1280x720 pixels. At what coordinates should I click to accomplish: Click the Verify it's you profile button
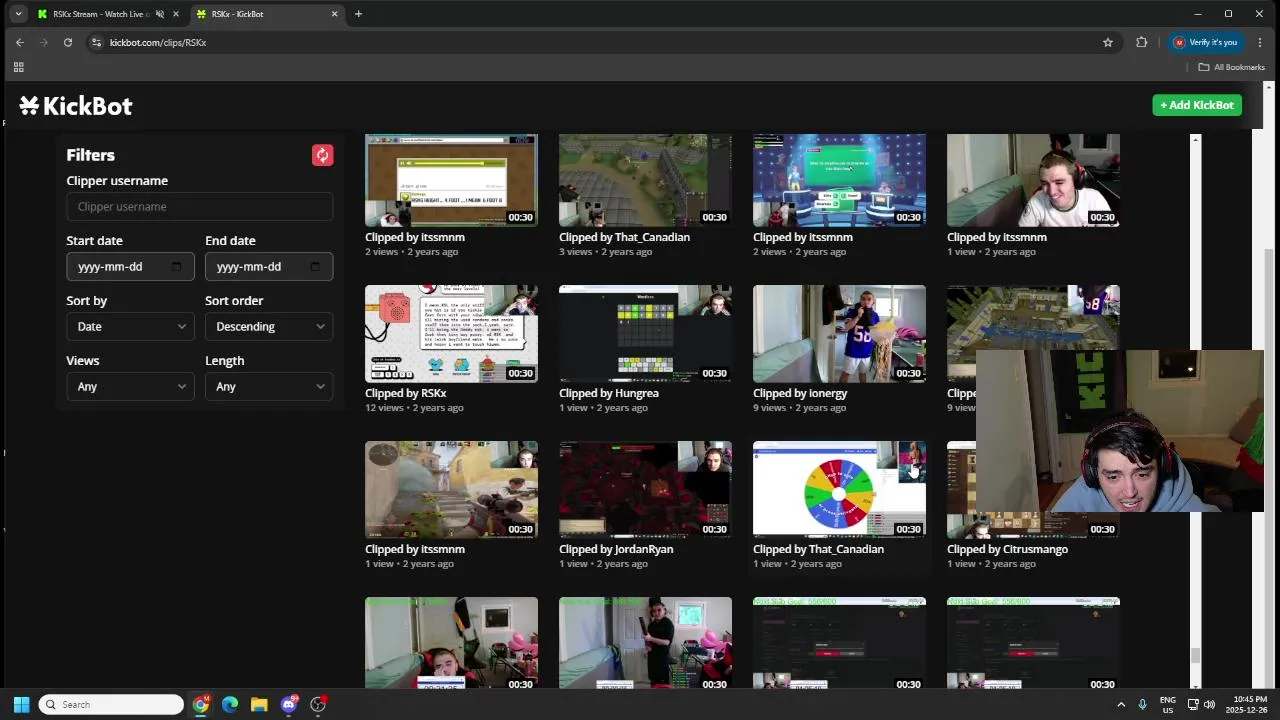pyautogui.click(x=1206, y=42)
